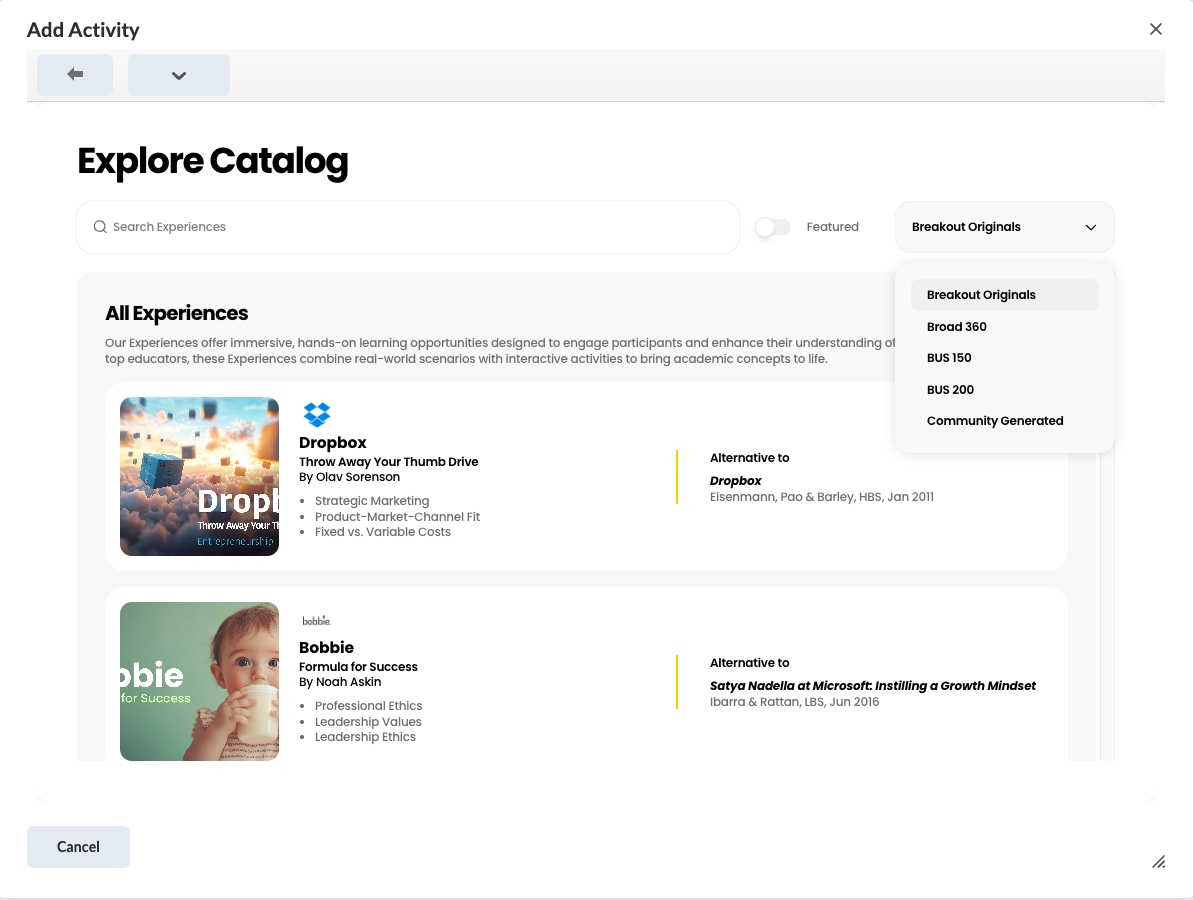
Task: Click 'Fixed vs. Variable Costs' topic
Action: pos(383,532)
